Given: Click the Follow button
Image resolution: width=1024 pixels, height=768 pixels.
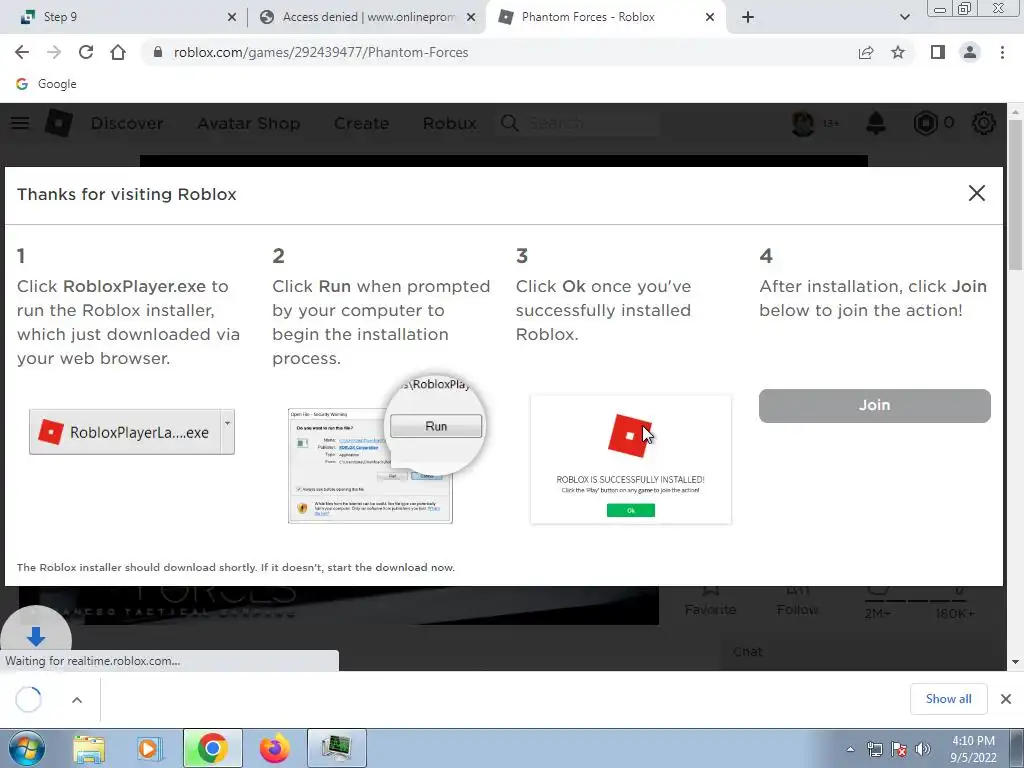Looking at the screenshot, I should coord(797,601).
